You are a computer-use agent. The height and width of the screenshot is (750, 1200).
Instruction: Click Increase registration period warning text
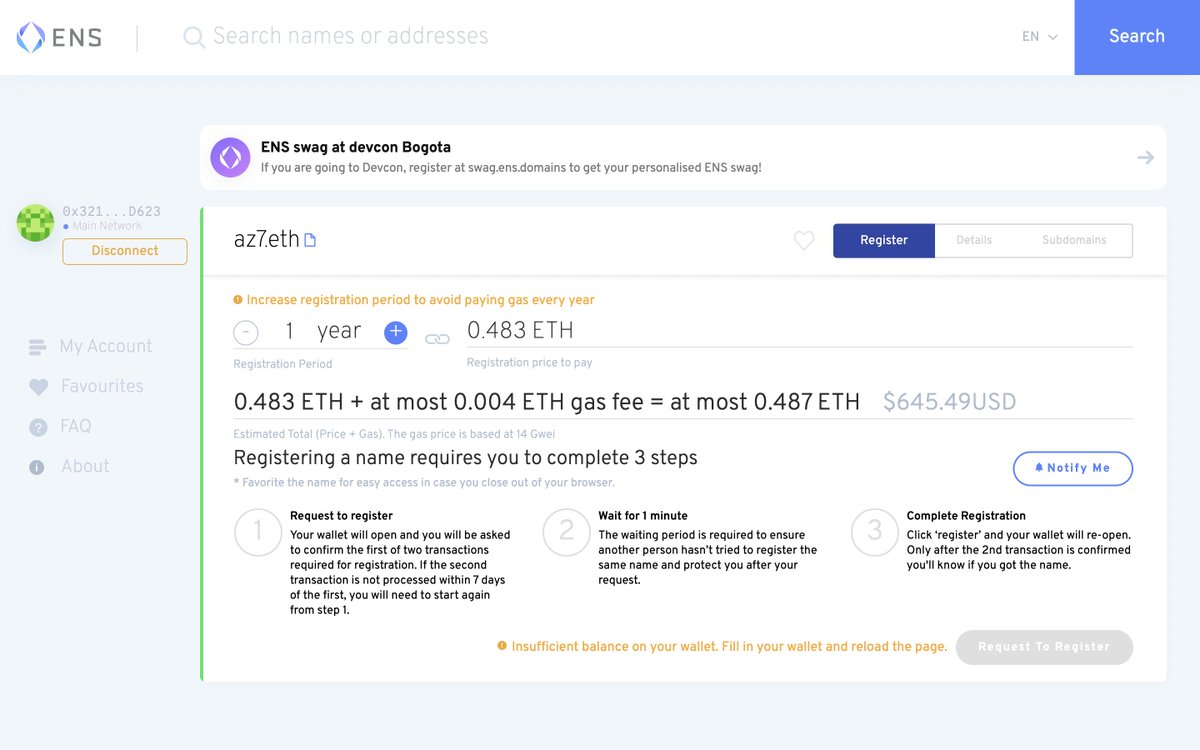(x=420, y=300)
